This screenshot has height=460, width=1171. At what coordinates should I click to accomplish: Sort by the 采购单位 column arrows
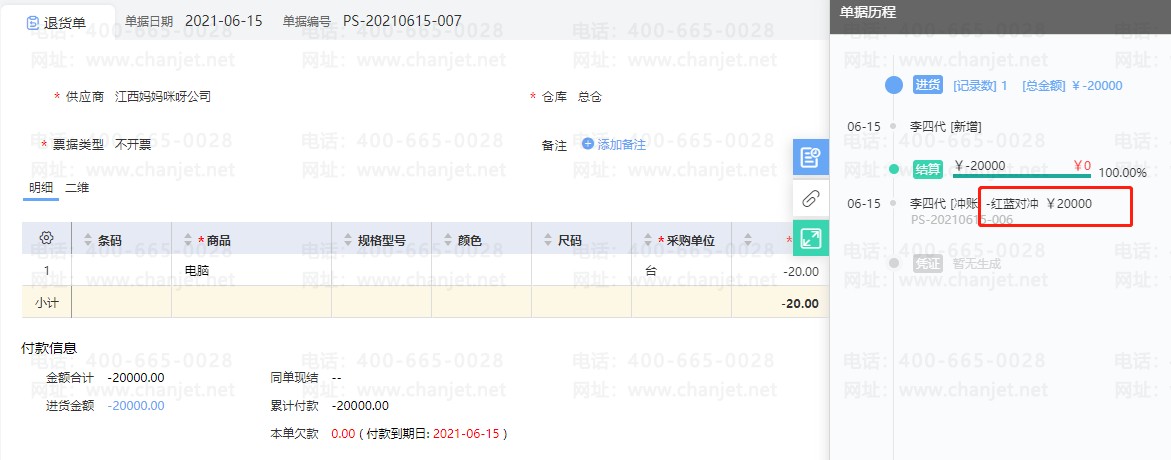pos(647,240)
